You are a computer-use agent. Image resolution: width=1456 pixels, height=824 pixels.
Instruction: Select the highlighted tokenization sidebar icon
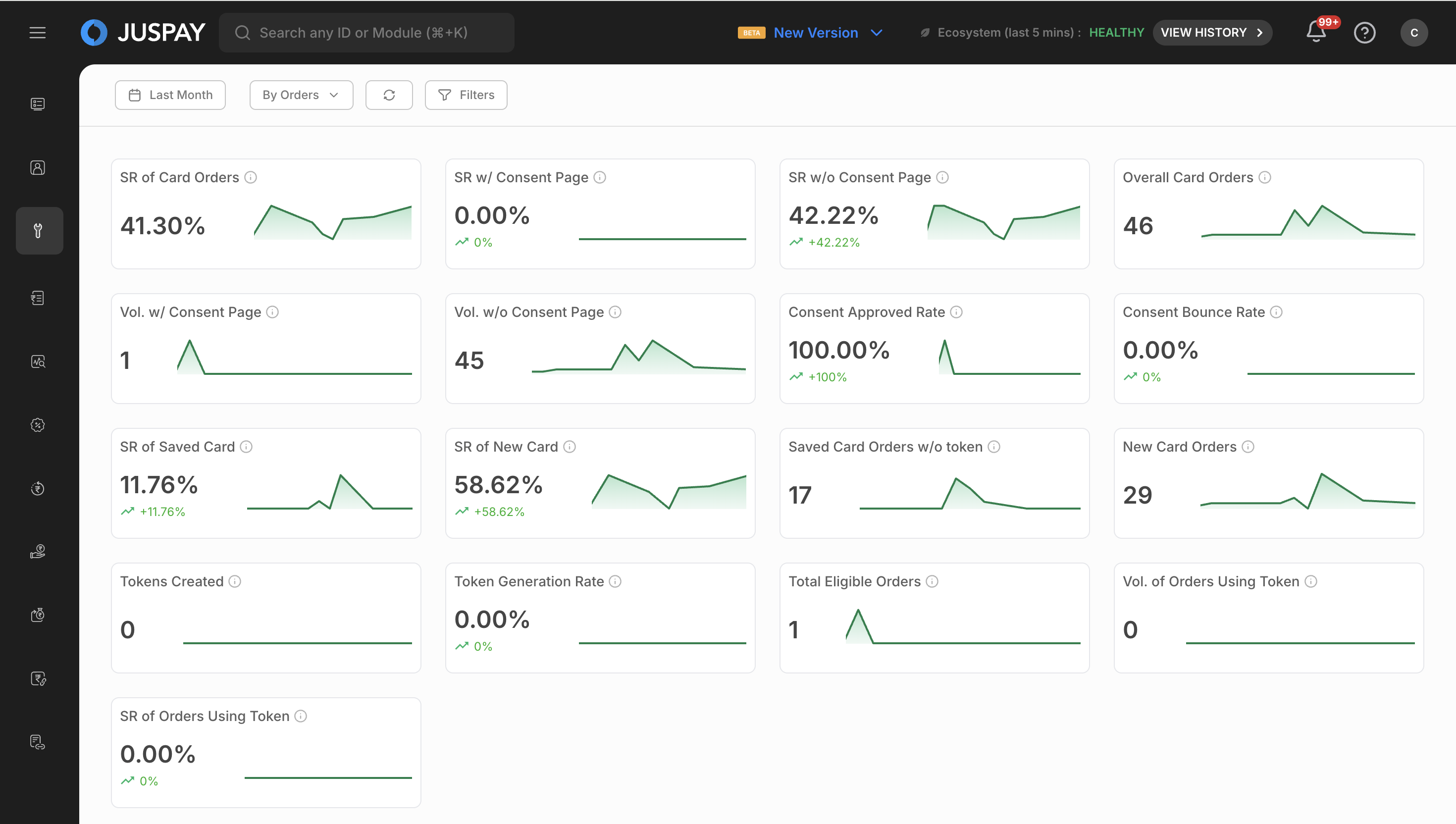point(39,230)
